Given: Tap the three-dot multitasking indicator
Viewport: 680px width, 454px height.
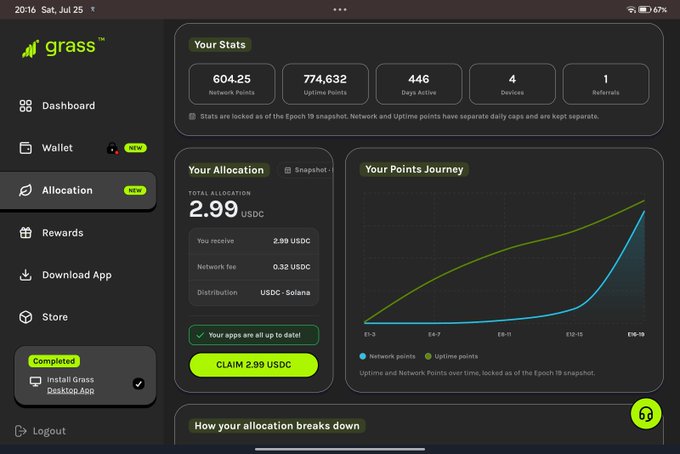Looking at the screenshot, I should coord(340,10).
